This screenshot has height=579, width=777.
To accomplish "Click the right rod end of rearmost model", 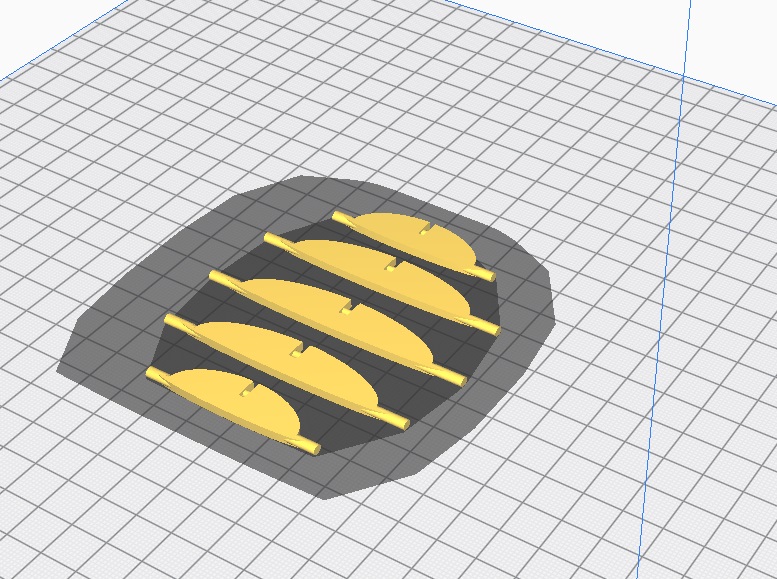I will click(x=487, y=274).
